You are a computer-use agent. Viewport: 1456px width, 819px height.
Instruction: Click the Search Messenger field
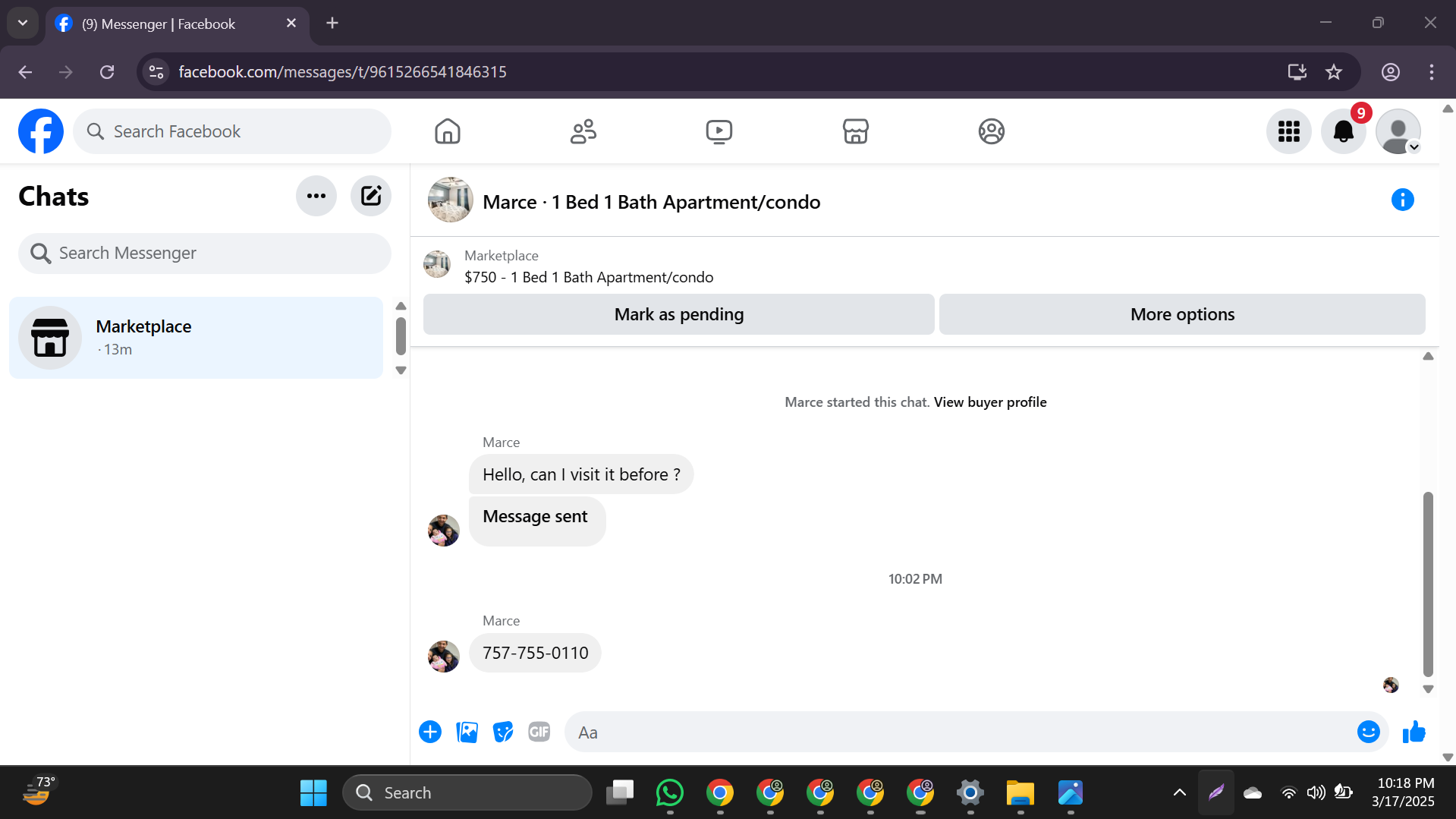[x=205, y=253]
